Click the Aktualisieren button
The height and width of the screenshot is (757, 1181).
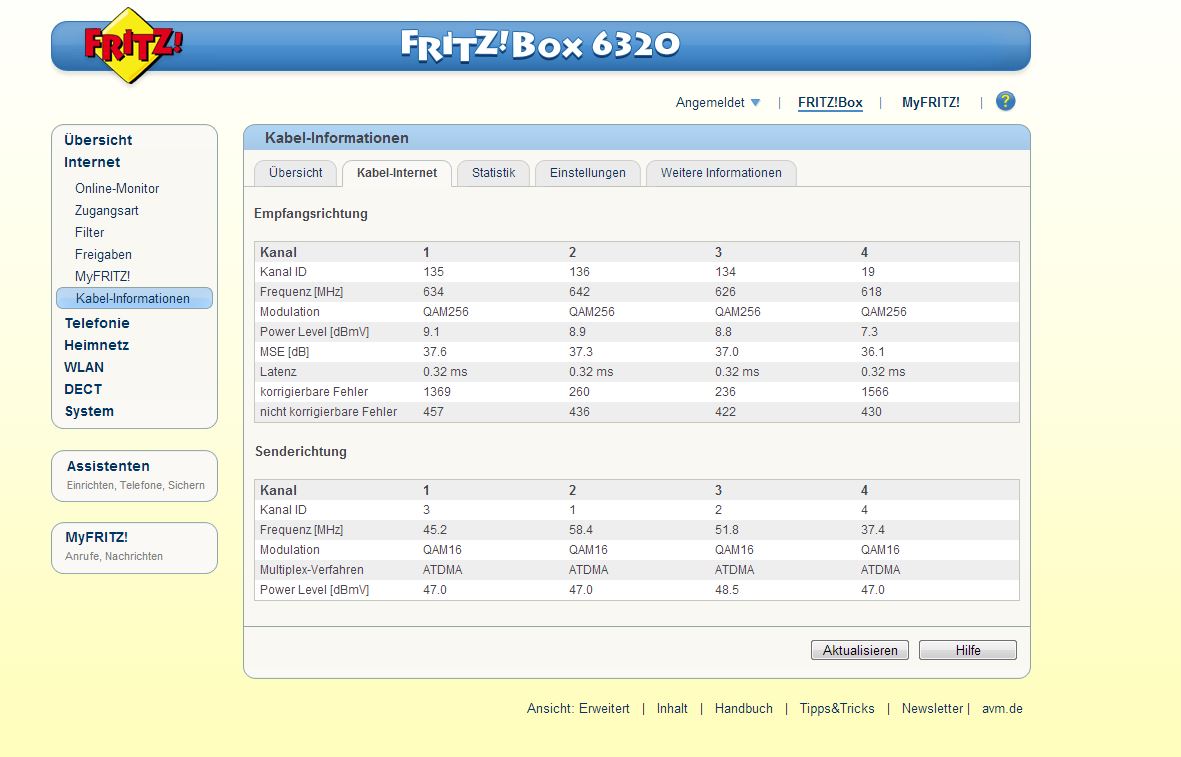(859, 650)
